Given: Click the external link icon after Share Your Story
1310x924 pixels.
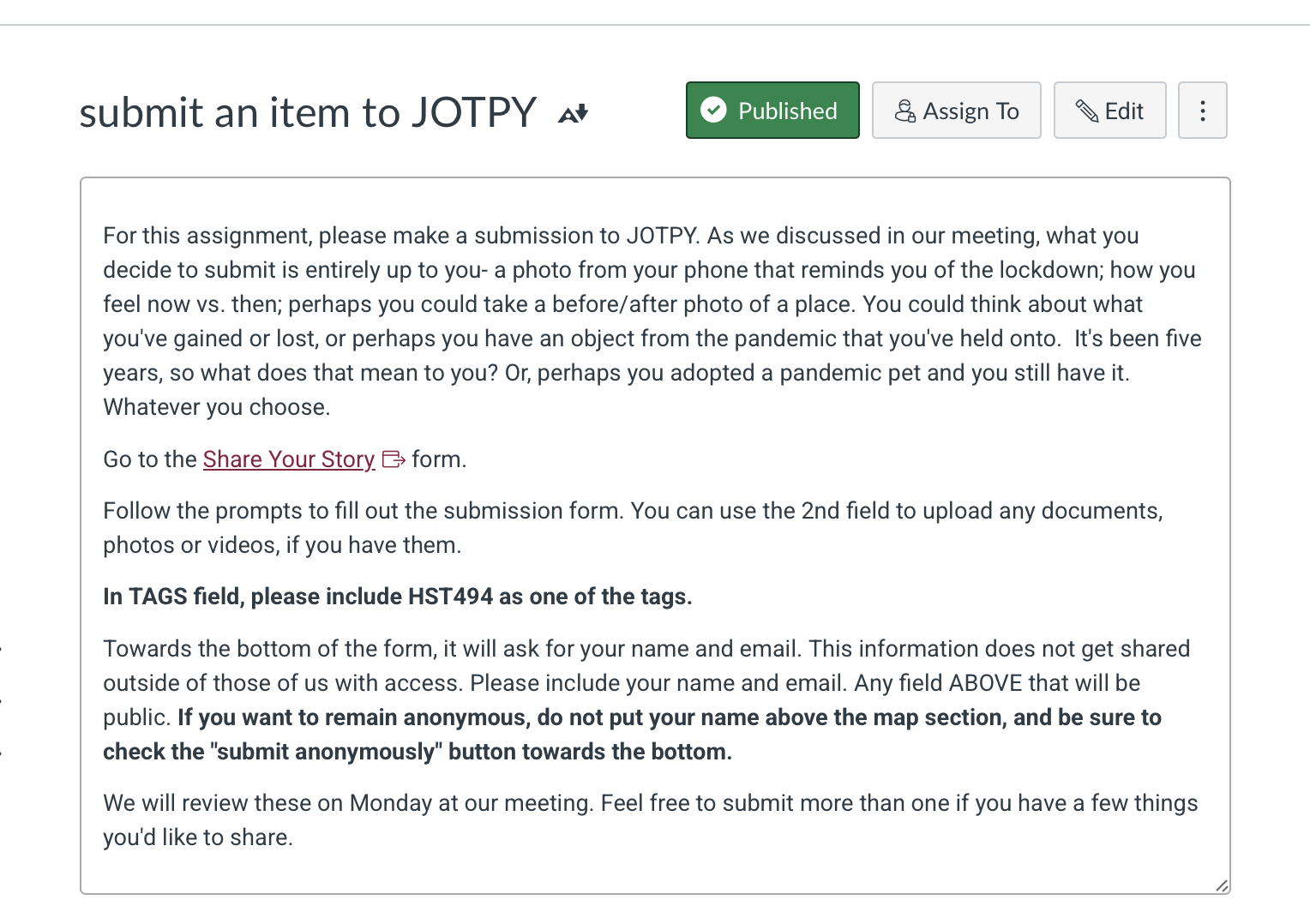Looking at the screenshot, I should 394,459.
